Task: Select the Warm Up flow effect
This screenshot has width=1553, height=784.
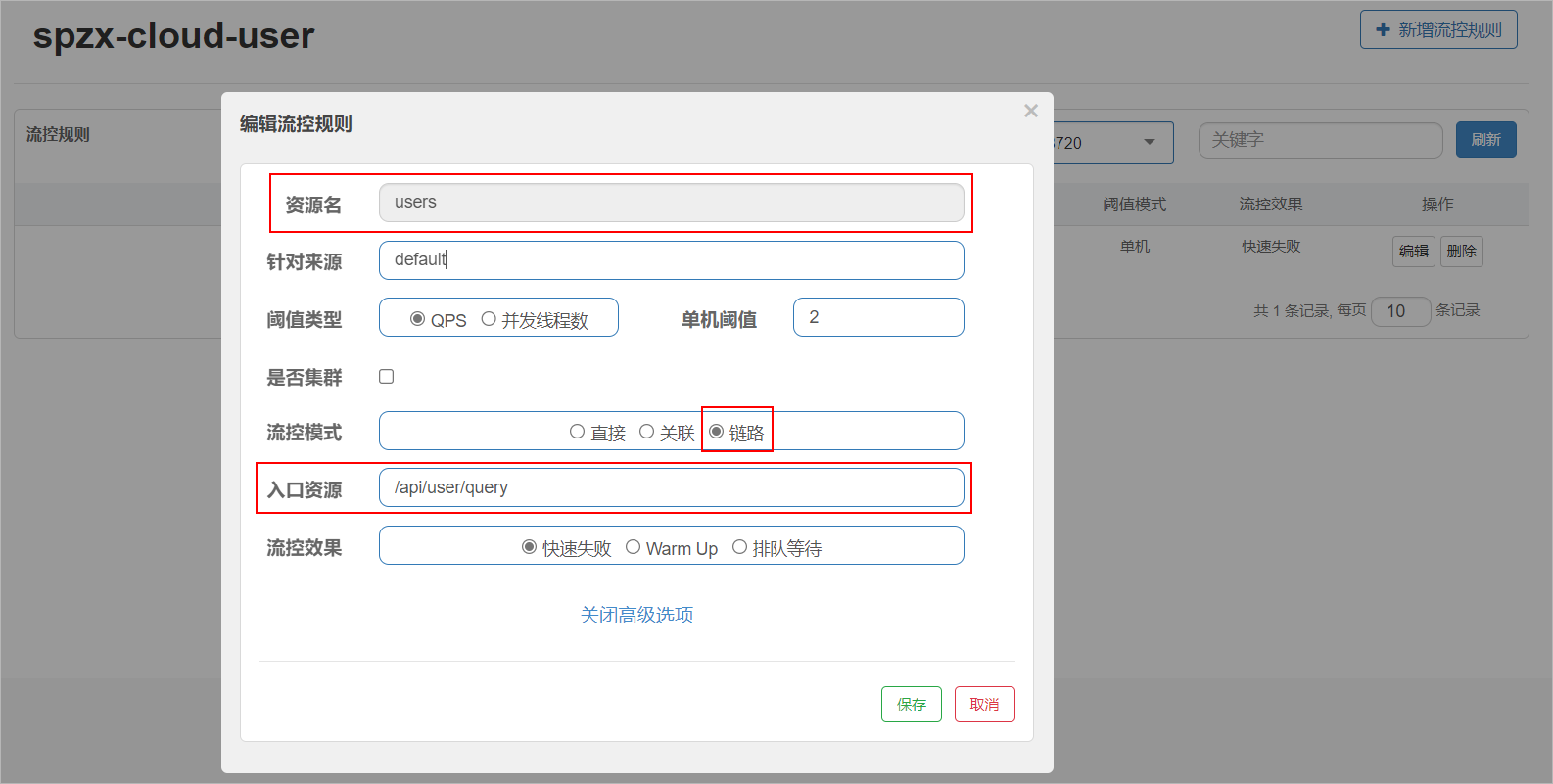Action: click(633, 547)
